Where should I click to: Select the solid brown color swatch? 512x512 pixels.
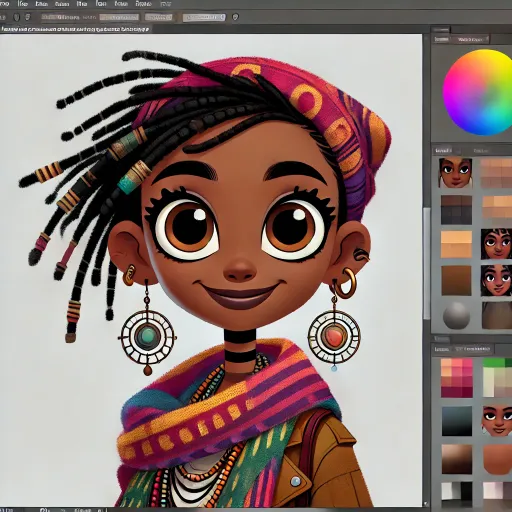click(456, 280)
